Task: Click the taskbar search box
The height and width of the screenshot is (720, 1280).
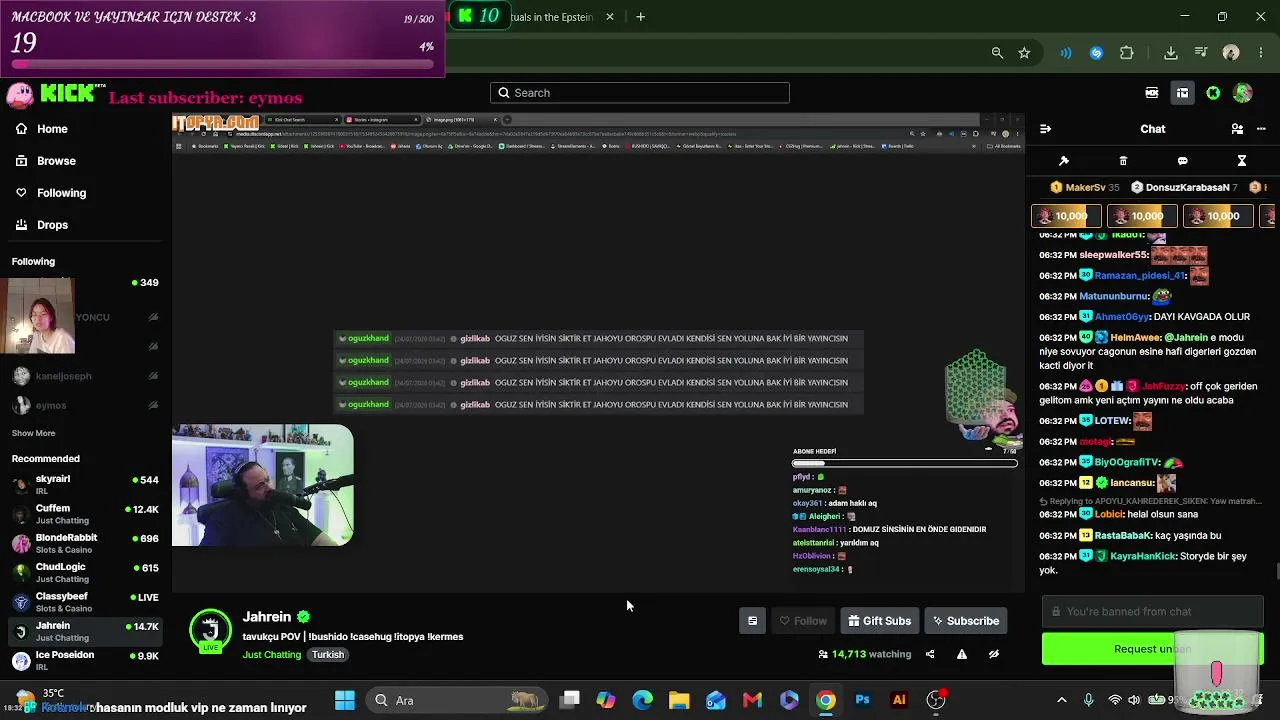Action: pyautogui.click(x=455, y=700)
